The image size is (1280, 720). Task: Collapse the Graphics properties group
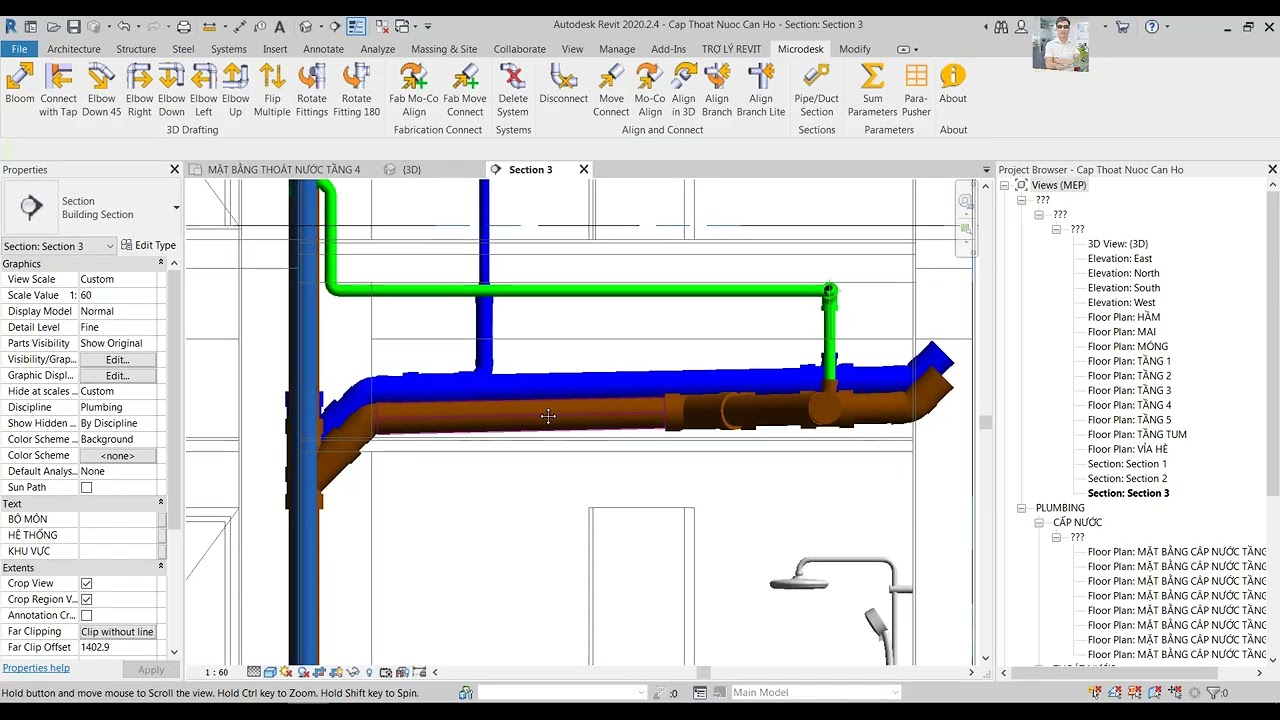(160, 263)
